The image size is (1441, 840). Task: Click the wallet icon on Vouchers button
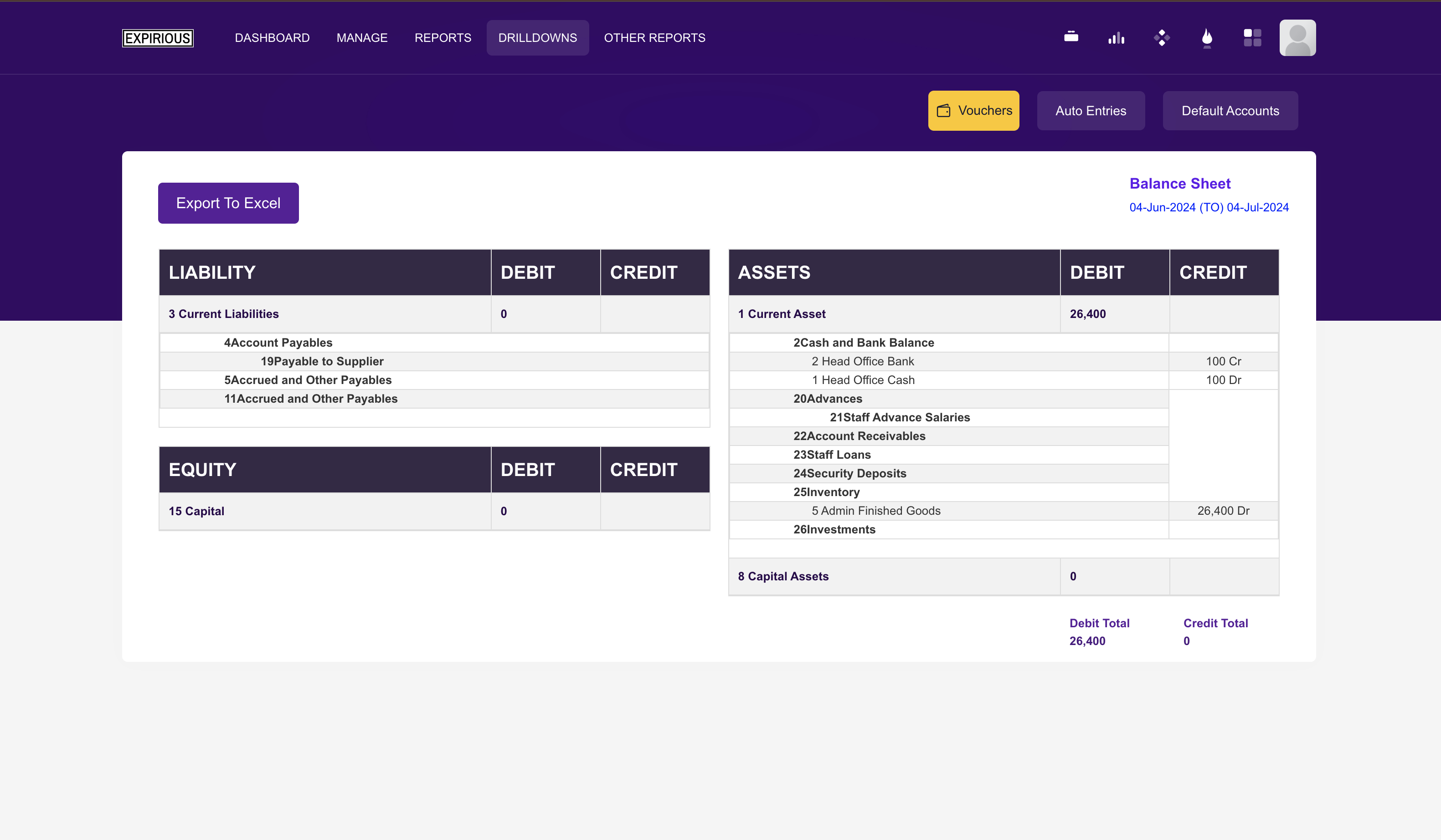point(943,111)
